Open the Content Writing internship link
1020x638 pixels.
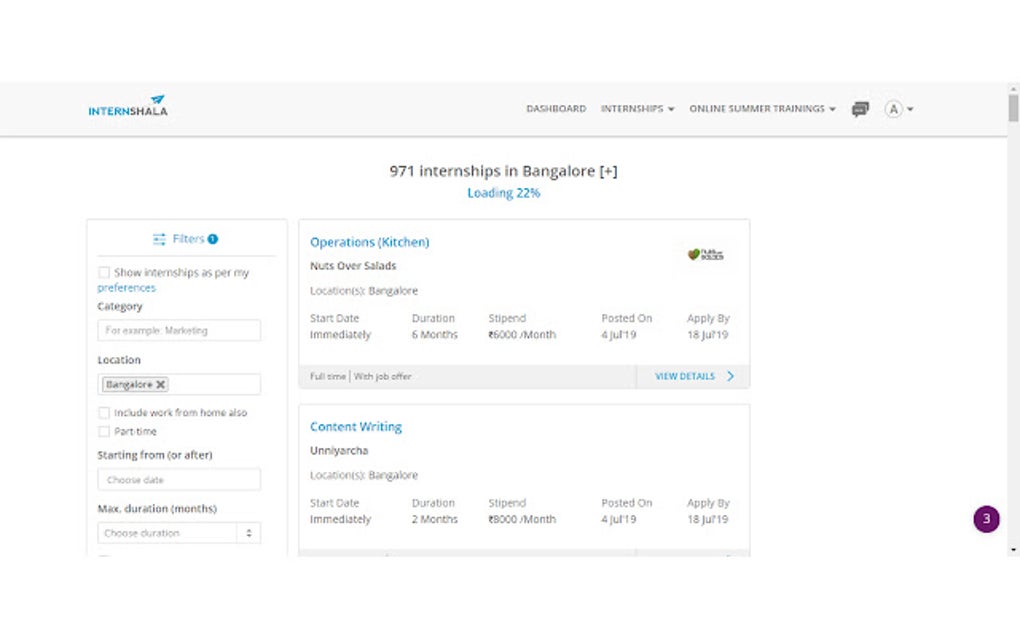[x=356, y=427]
